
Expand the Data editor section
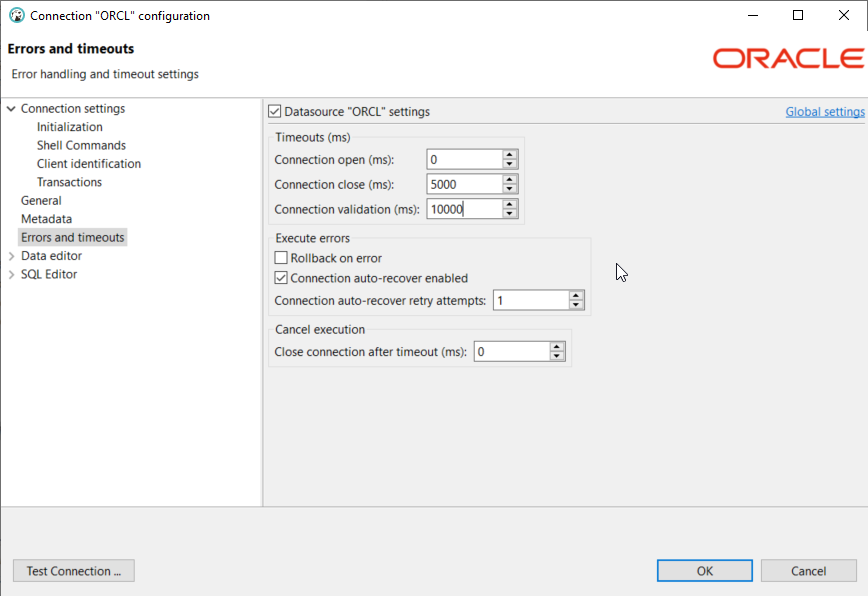coord(10,255)
